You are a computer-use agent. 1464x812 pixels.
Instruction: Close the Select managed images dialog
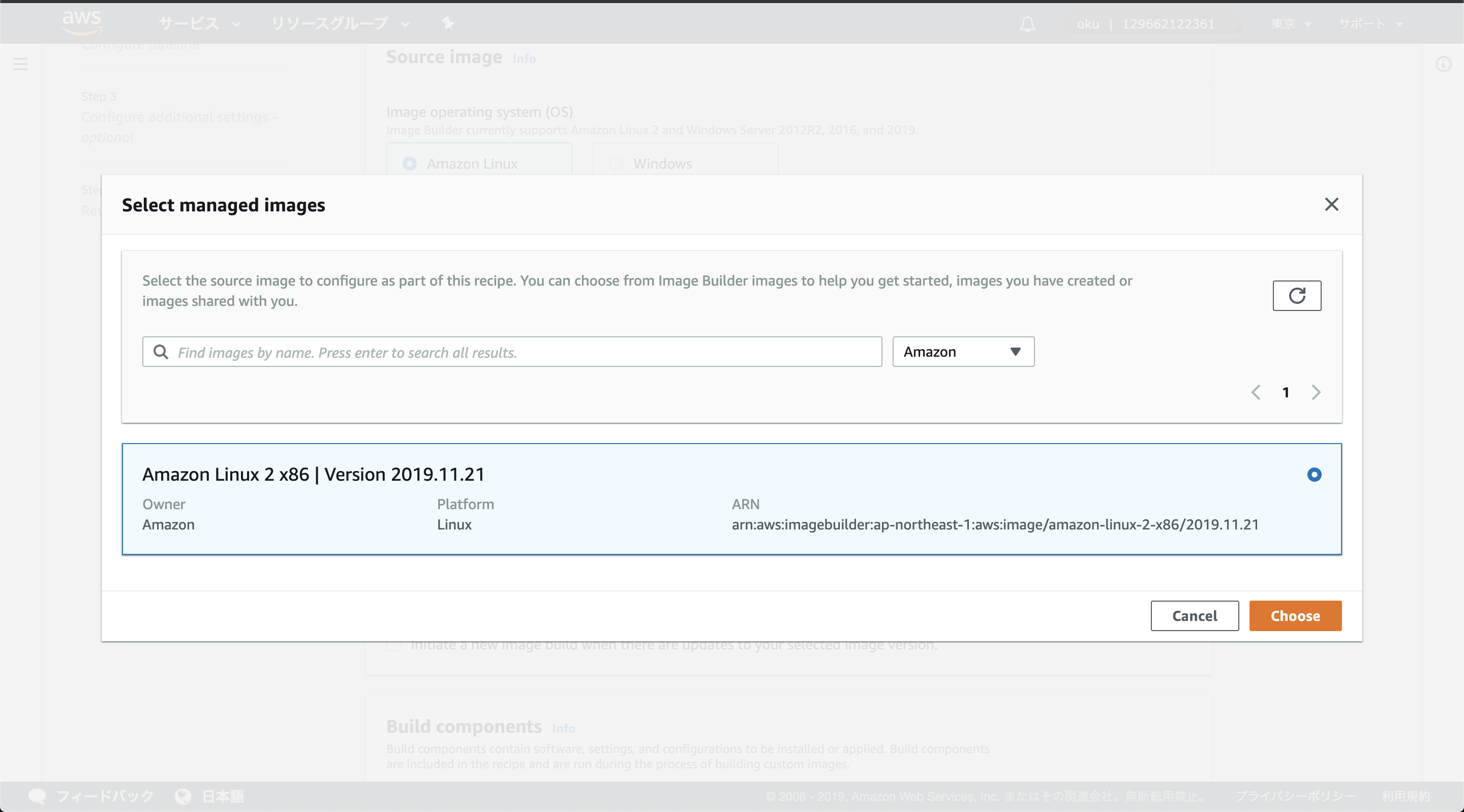1331,205
